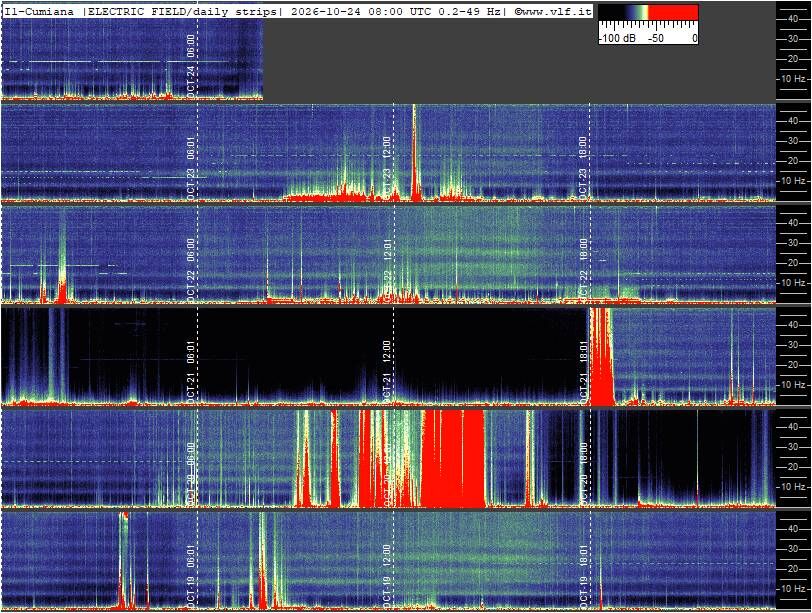Viewport: 812px width, 613px height.
Task: Select the OCT-19 12:00 time marker
Action: point(386,576)
